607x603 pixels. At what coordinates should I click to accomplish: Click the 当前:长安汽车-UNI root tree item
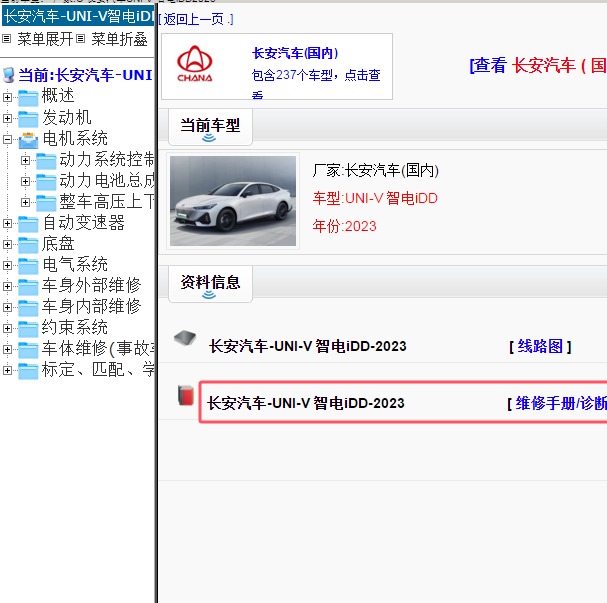pos(85,75)
